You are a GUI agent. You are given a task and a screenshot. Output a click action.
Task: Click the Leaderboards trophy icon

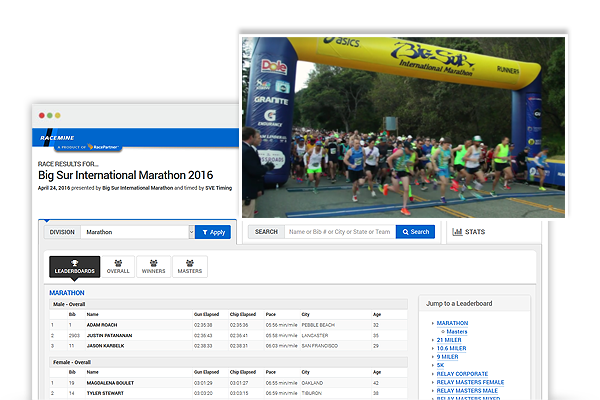coord(75,263)
